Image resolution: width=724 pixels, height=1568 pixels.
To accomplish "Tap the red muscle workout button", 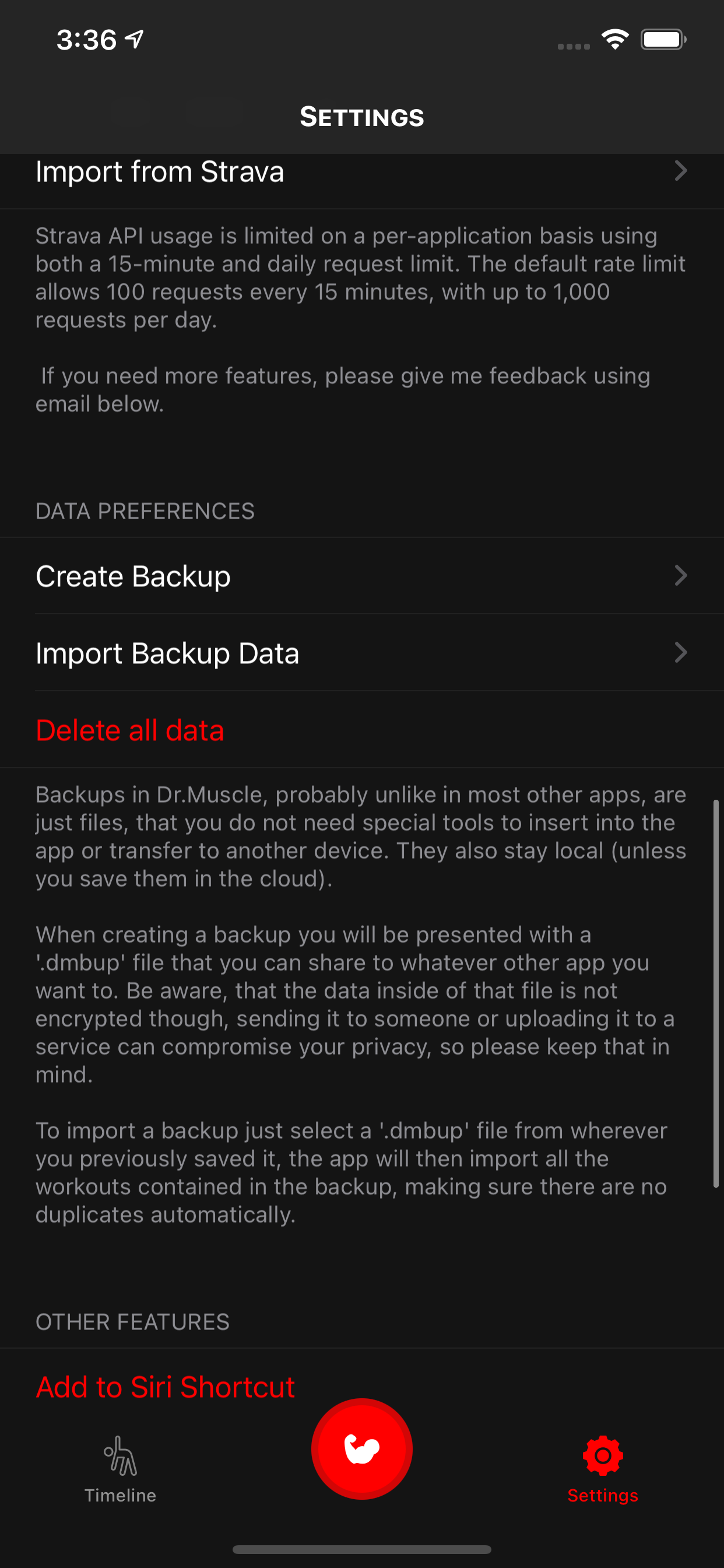I will pos(362,1448).
